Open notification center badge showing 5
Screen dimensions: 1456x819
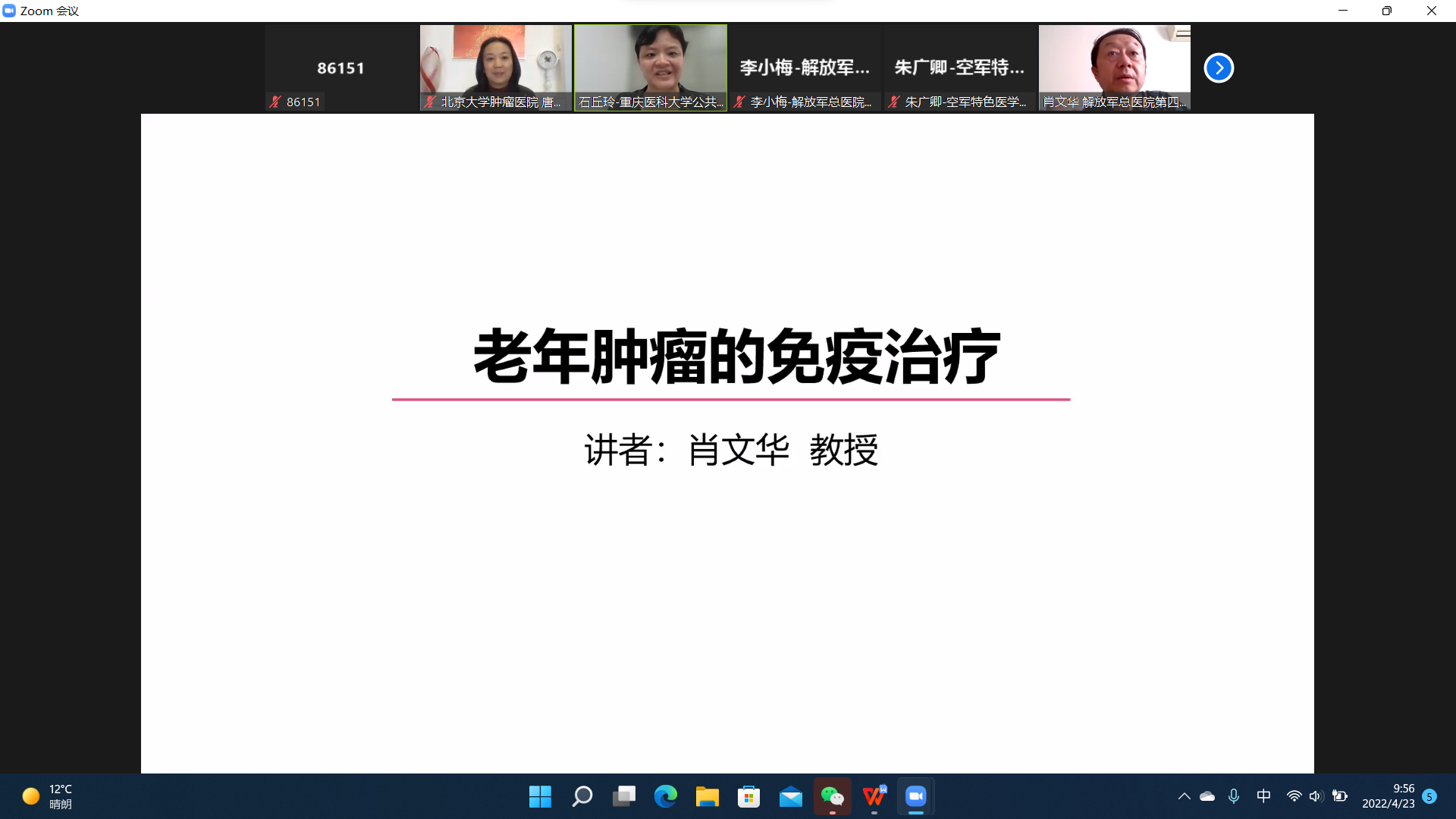(1429, 796)
